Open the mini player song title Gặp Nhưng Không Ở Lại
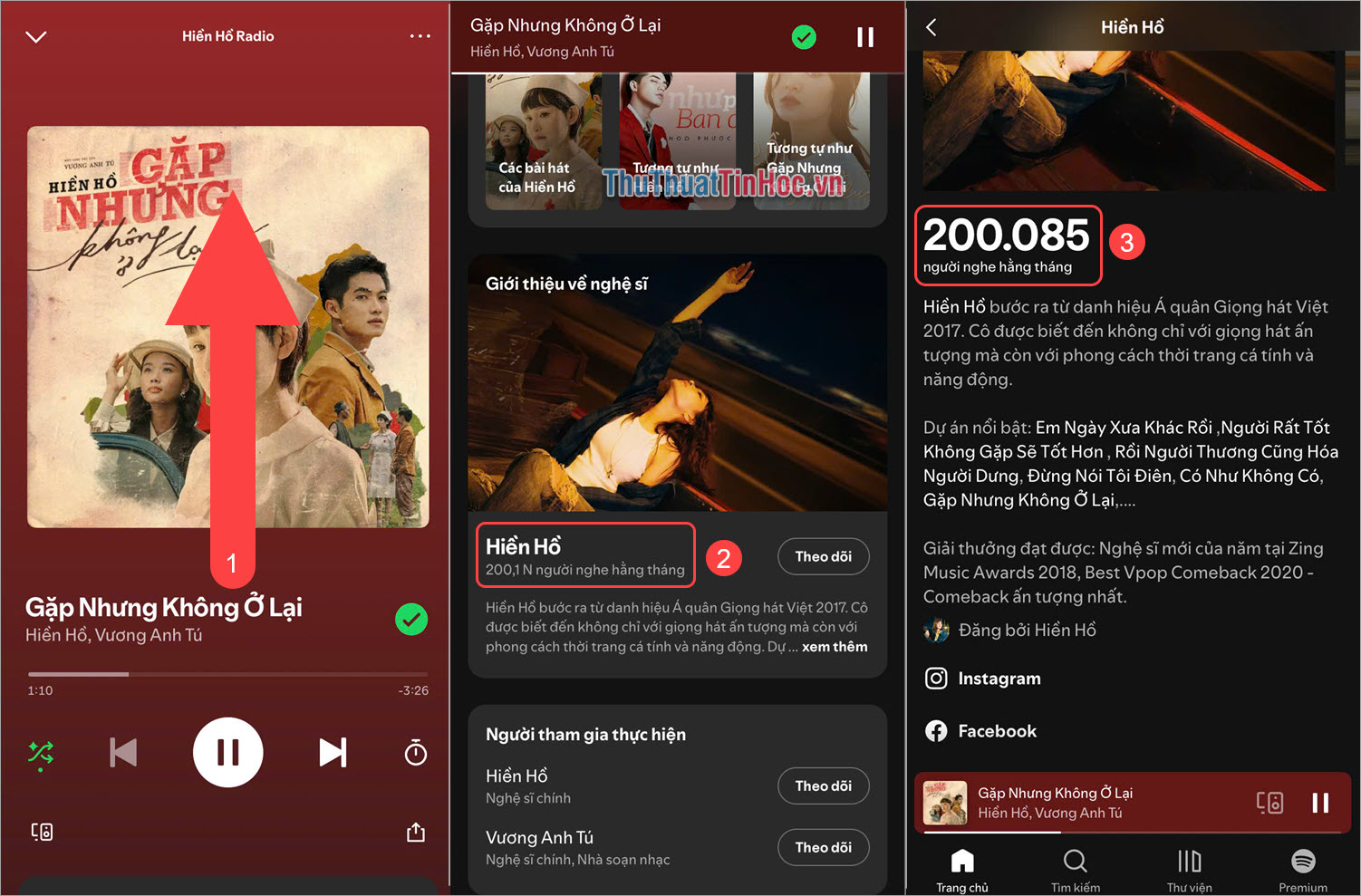The width and height of the screenshot is (1361, 896). (1056, 793)
